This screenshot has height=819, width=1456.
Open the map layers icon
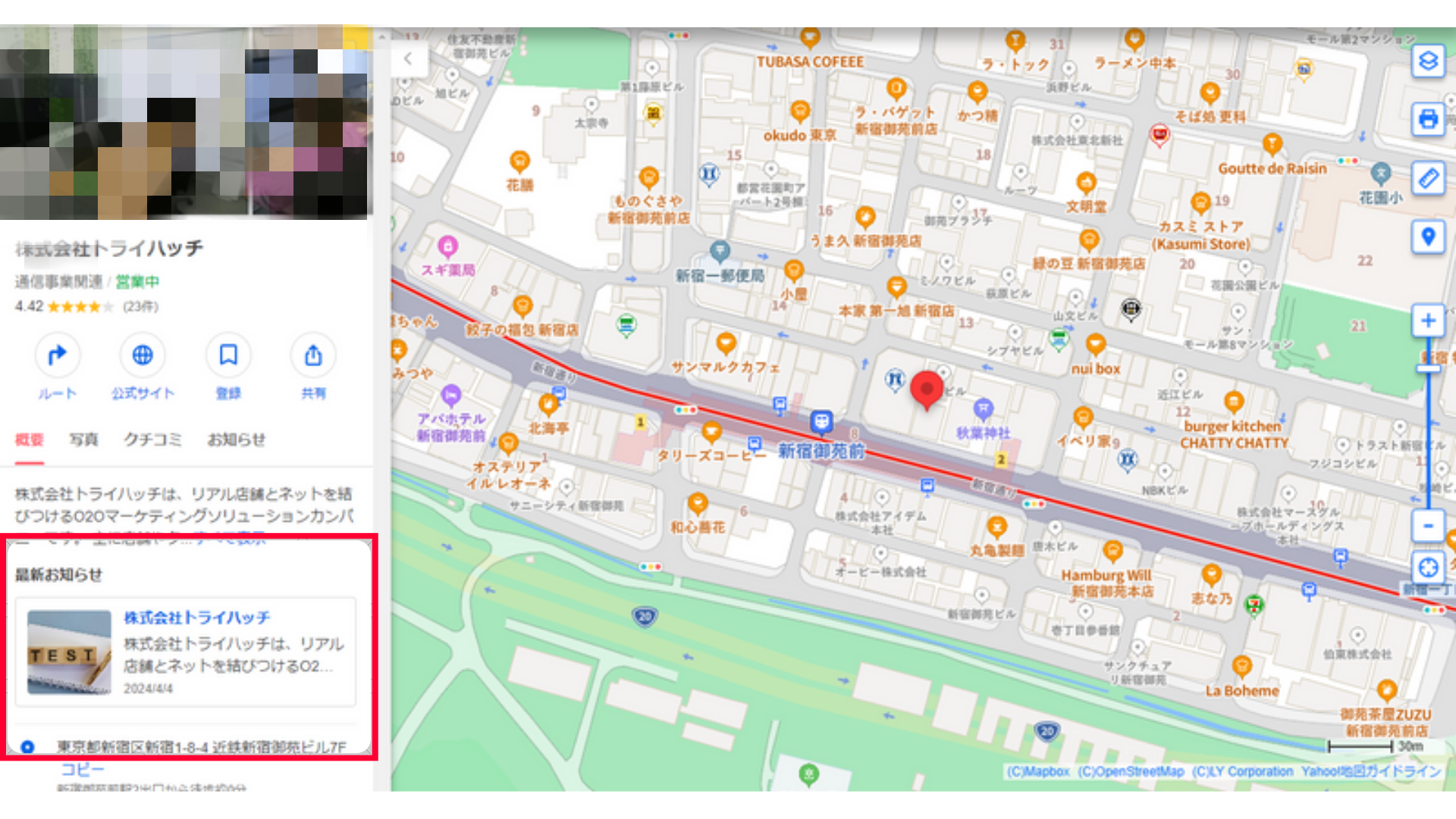tap(1428, 61)
